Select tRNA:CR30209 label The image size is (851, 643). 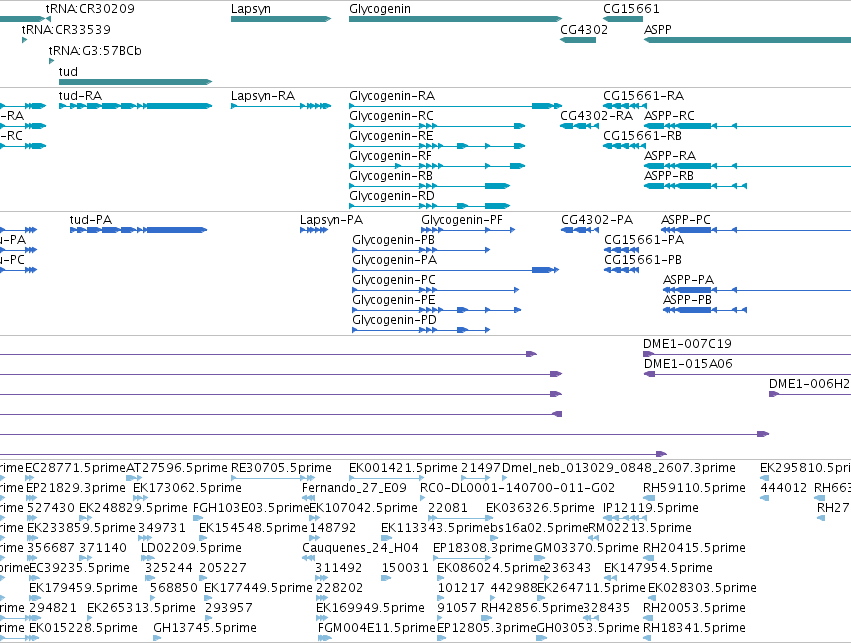pyautogui.click(x=90, y=9)
